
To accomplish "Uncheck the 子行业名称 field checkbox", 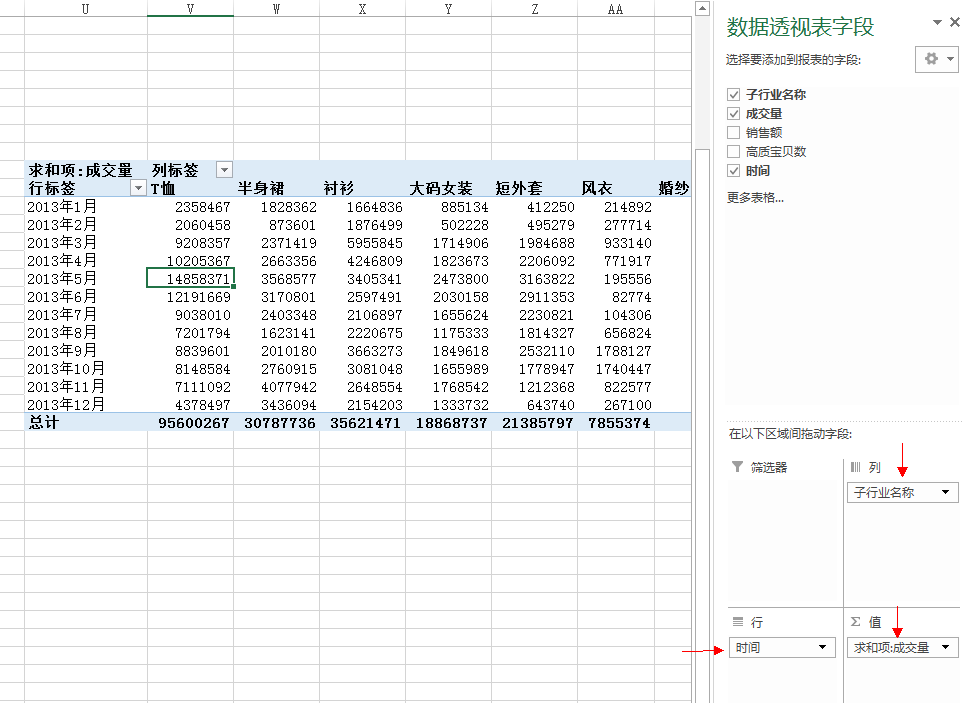I will tap(733, 94).
